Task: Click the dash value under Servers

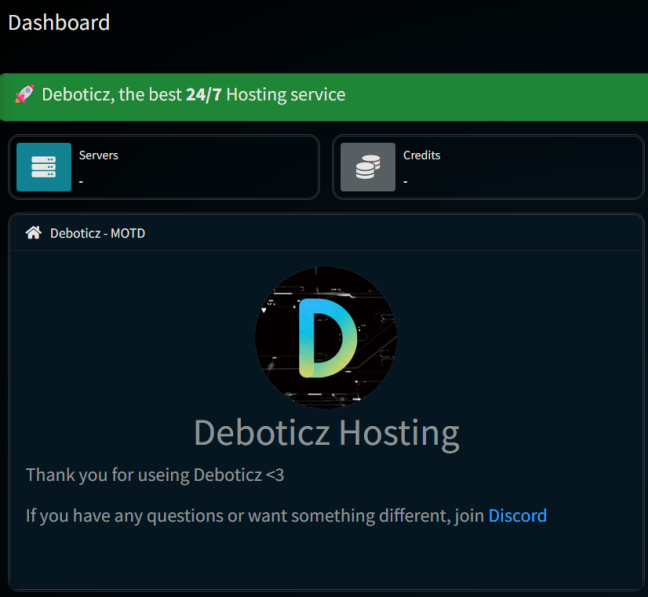Action: [81, 181]
